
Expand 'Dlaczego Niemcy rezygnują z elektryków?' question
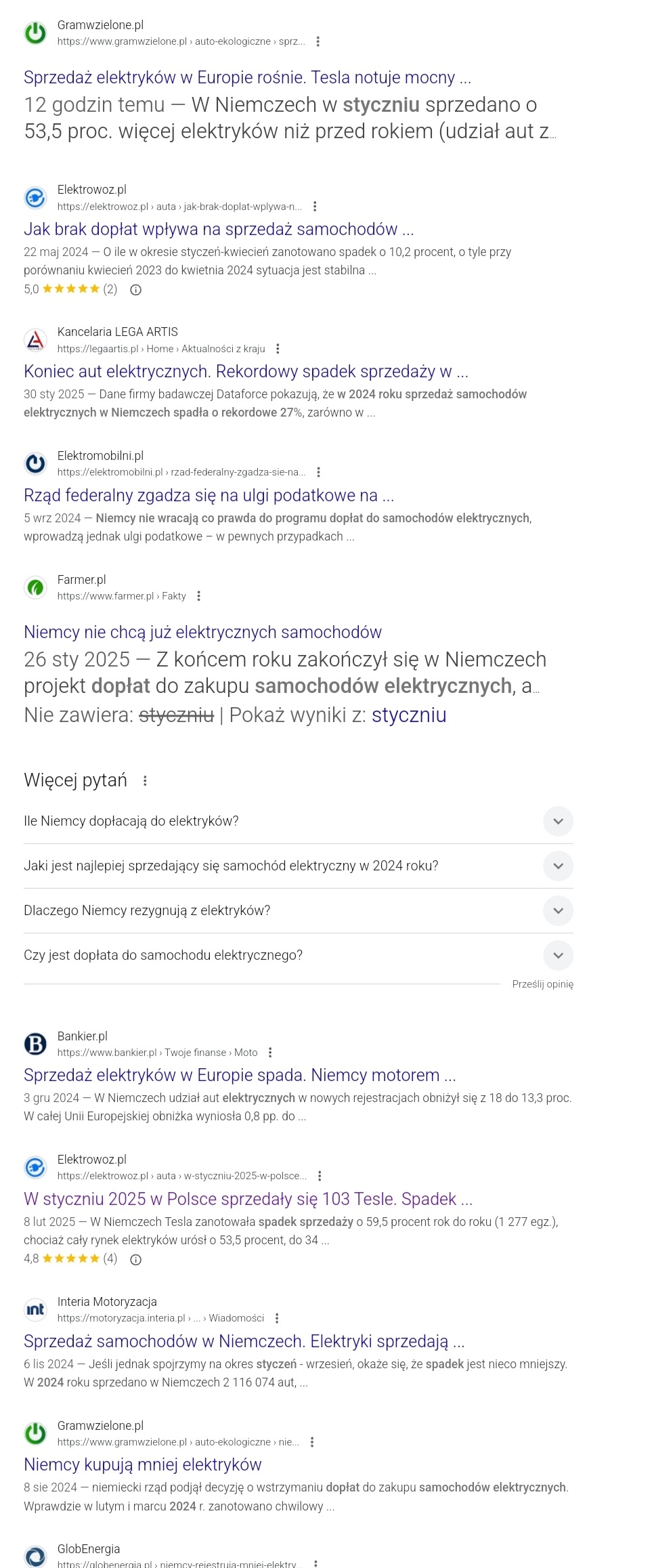tap(558, 911)
